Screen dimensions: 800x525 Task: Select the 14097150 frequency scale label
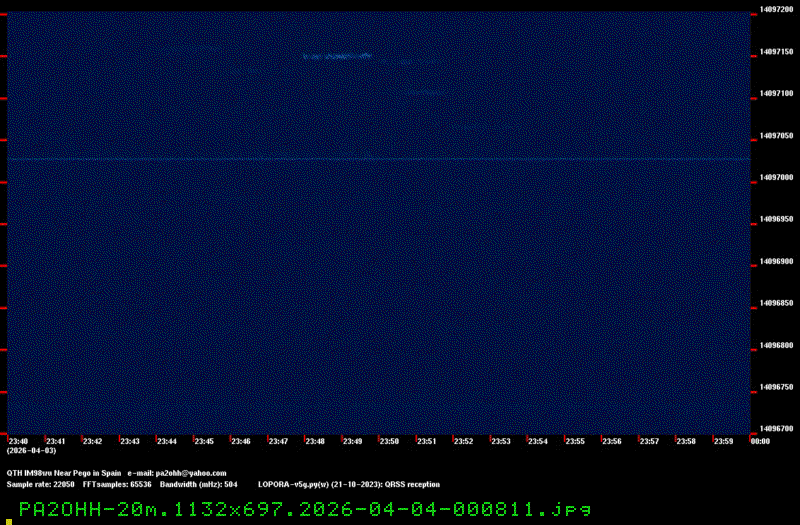(x=777, y=51)
